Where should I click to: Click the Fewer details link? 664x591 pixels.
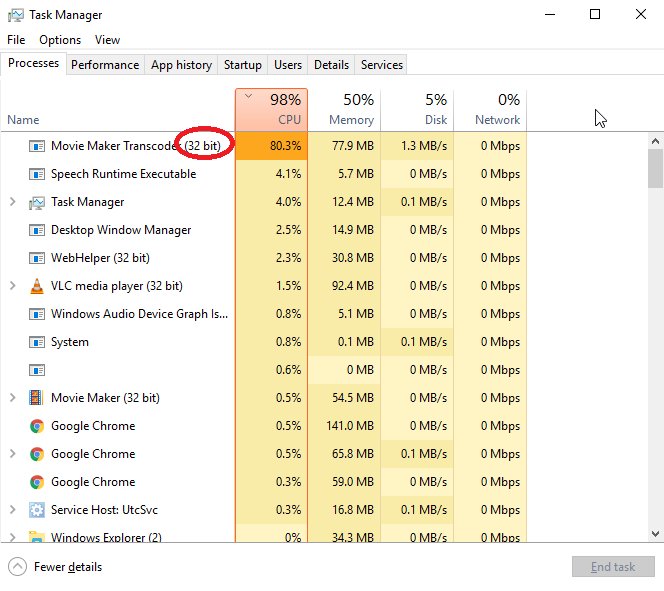pyautogui.click(x=68, y=567)
